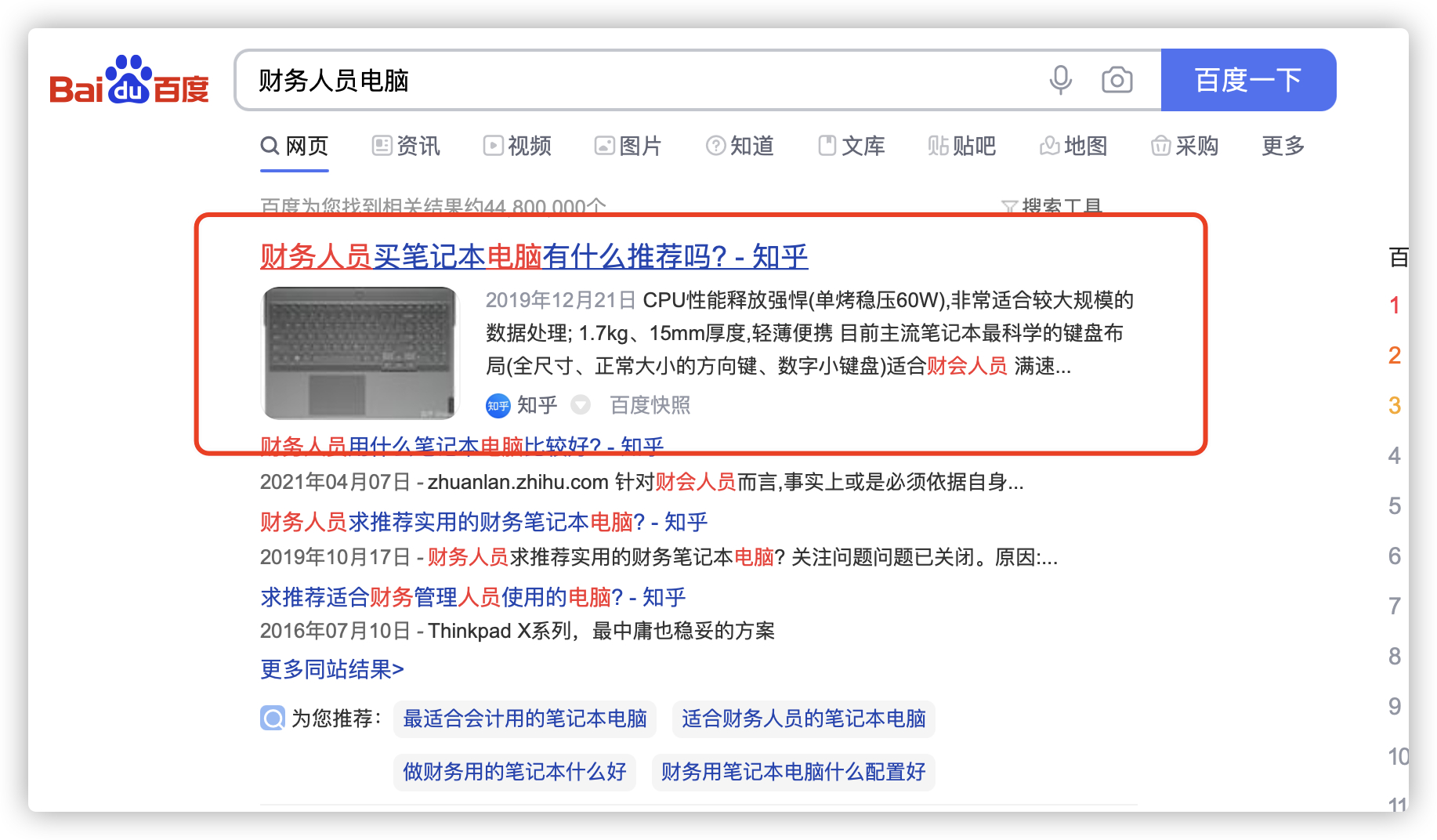Click the zhuanlan.zhihu.com snippet line
Viewport: 1437px width, 840px height.
pyautogui.click(x=642, y=482)
